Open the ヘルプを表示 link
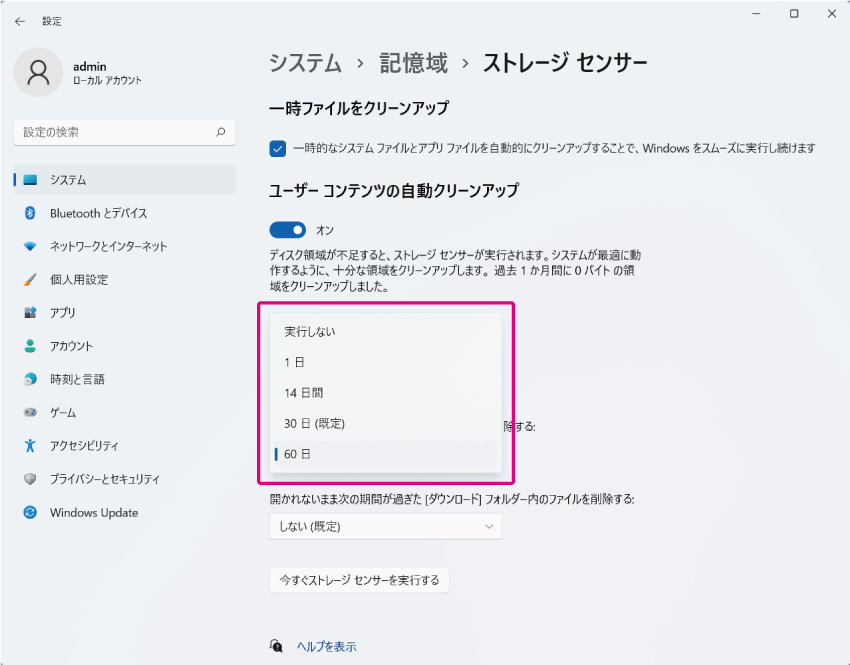850x665 pixels. click(x=326, y=646)
